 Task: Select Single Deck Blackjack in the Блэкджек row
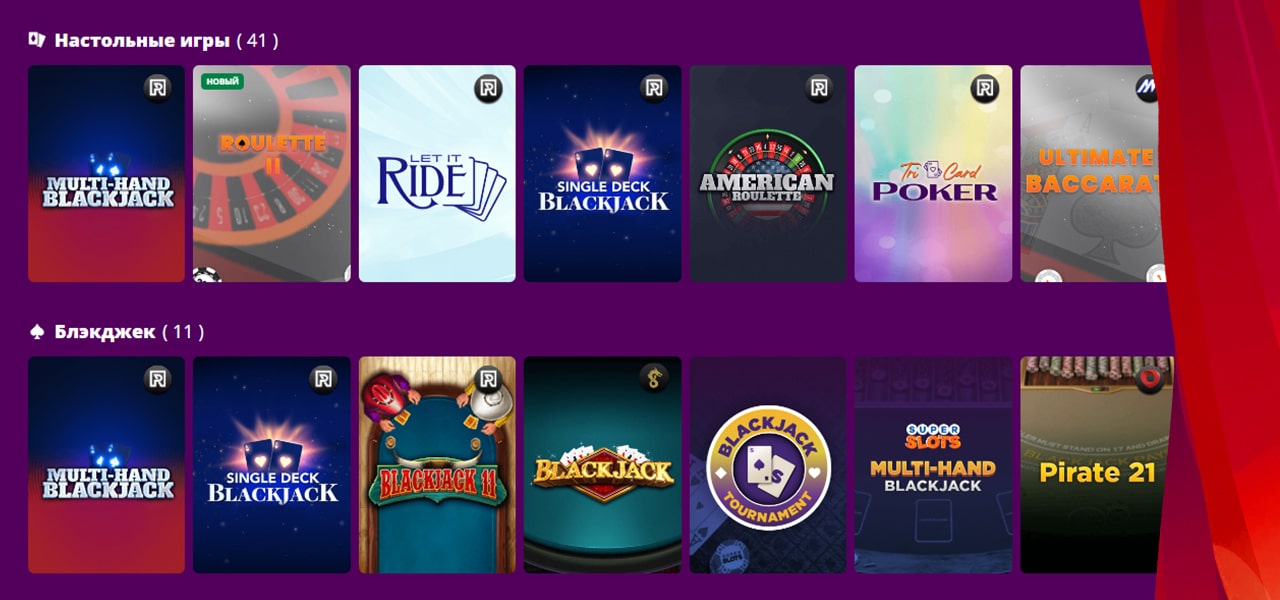272,465
